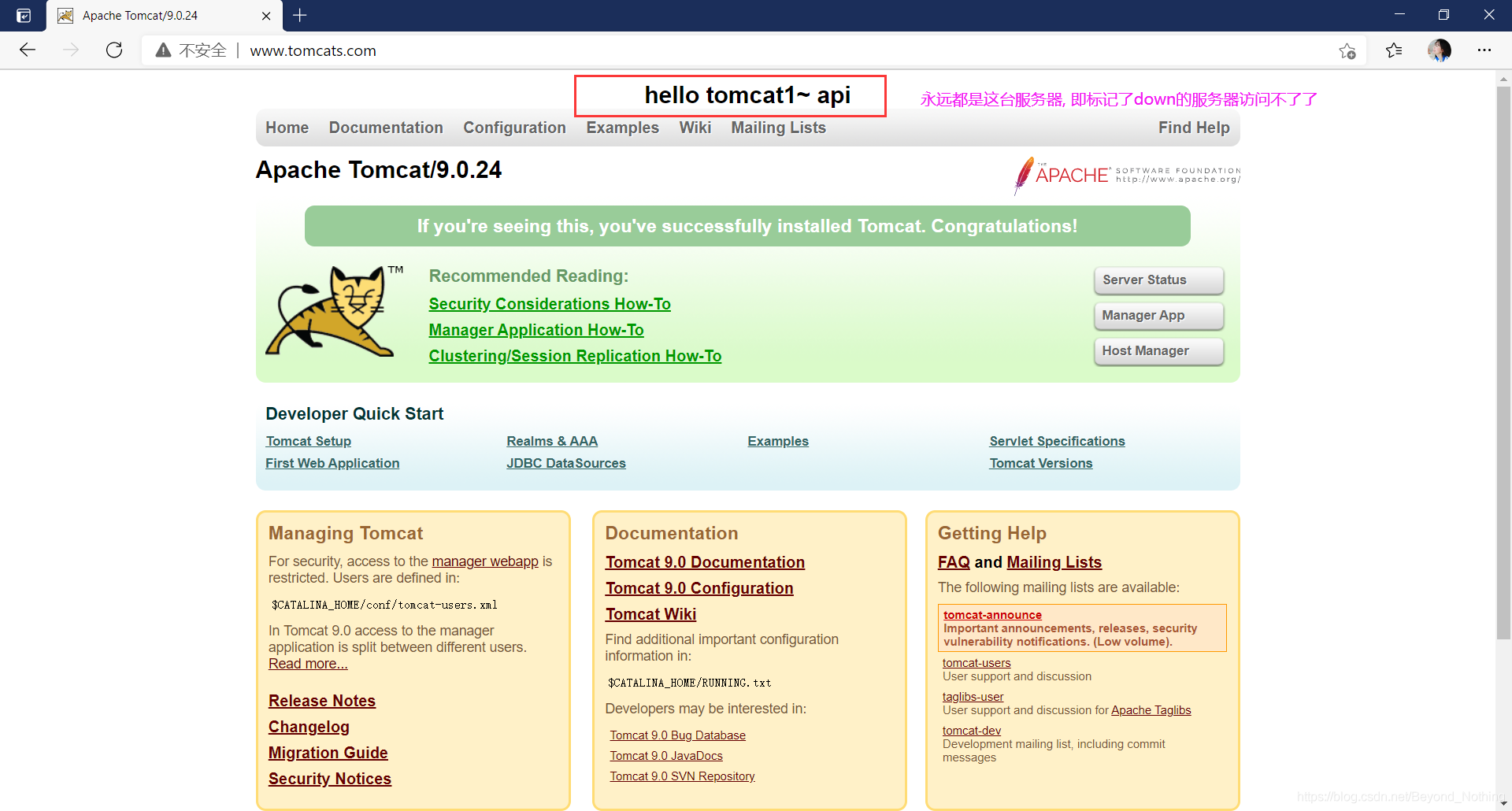The width and height of the screenshot is (1512, 811).
Task: Open Tomcat 9.0 JavaDocs link
Action: (x=666, y=756)
